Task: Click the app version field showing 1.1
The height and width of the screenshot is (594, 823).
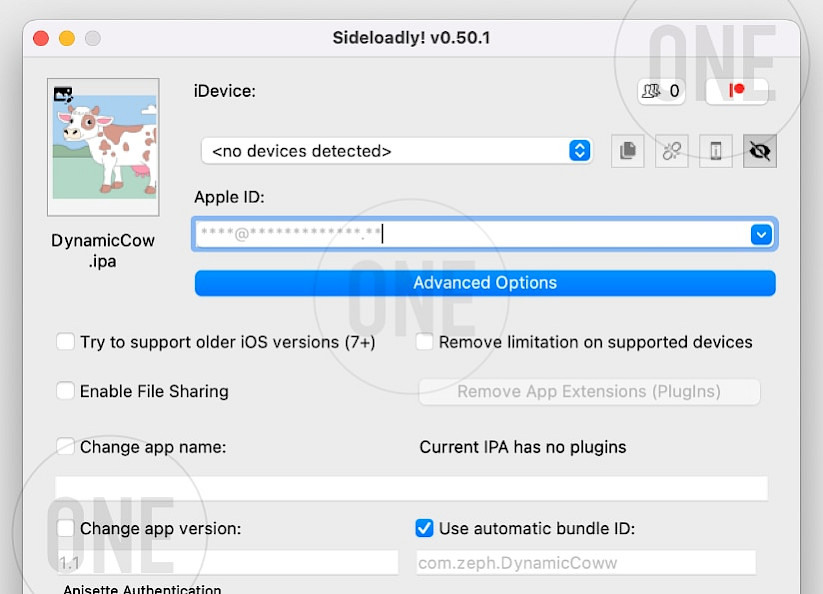Action: point(227,563)
